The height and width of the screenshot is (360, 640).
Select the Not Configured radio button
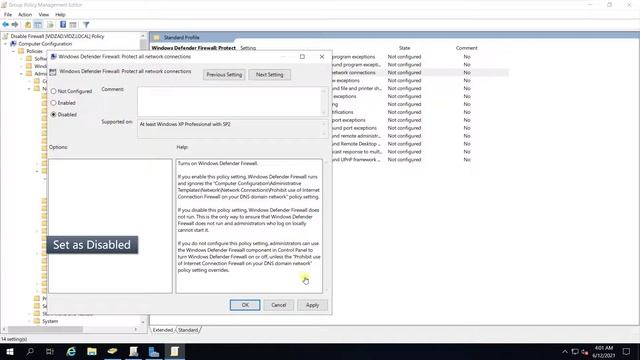coord(53,91)
